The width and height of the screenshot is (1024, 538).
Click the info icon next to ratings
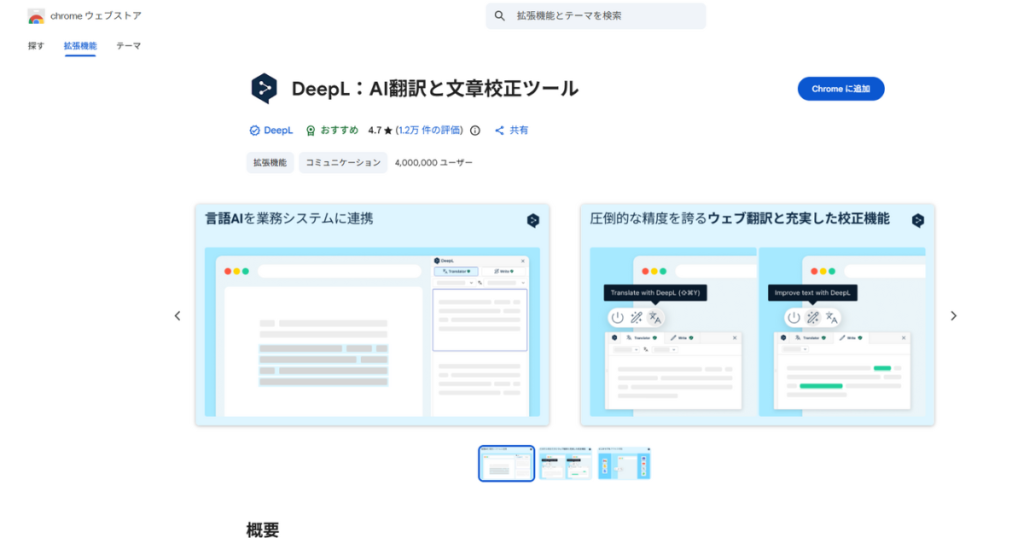click(x=475, y=130)
